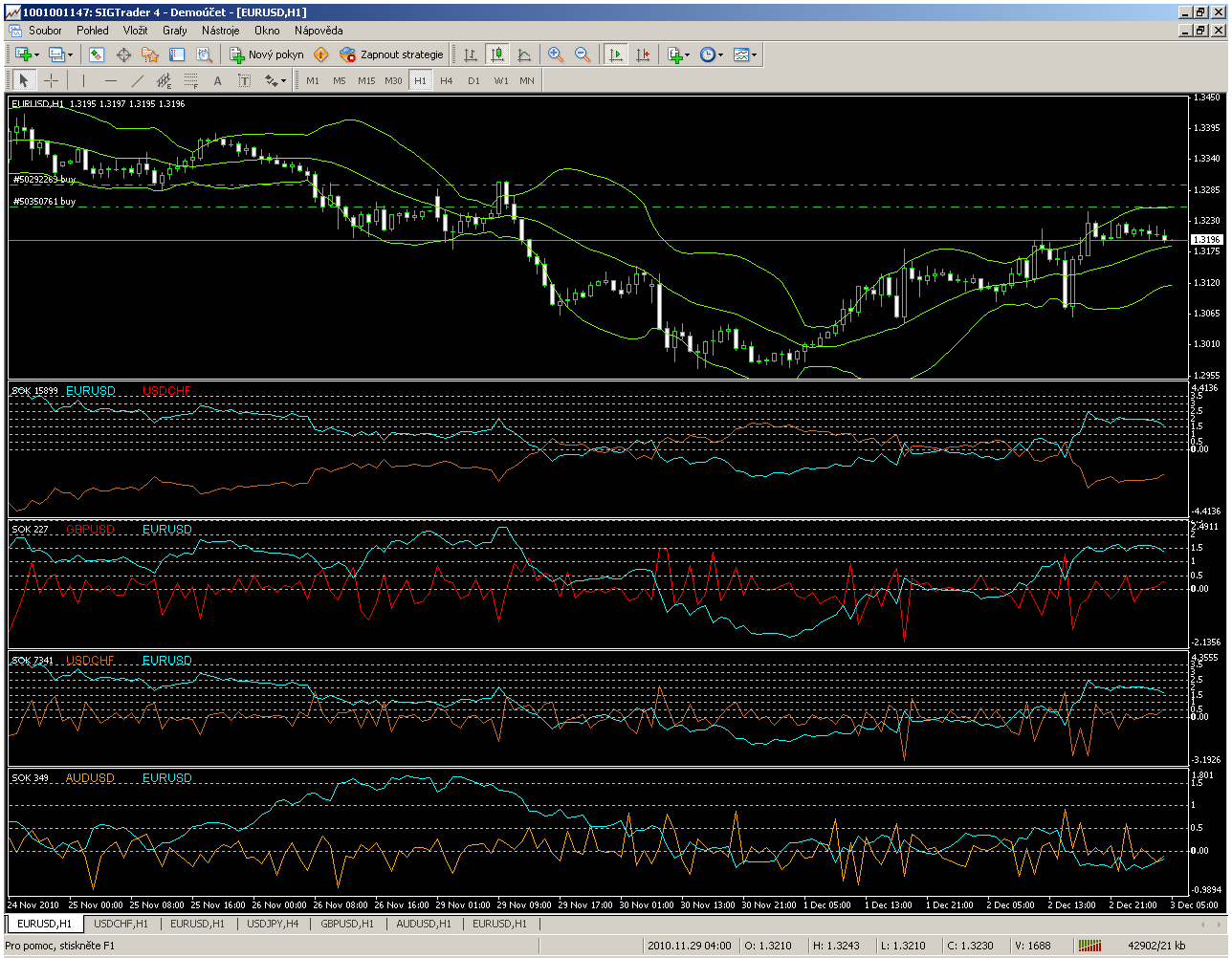
Task: Open the Pohled menu
Action: (93, 31)
